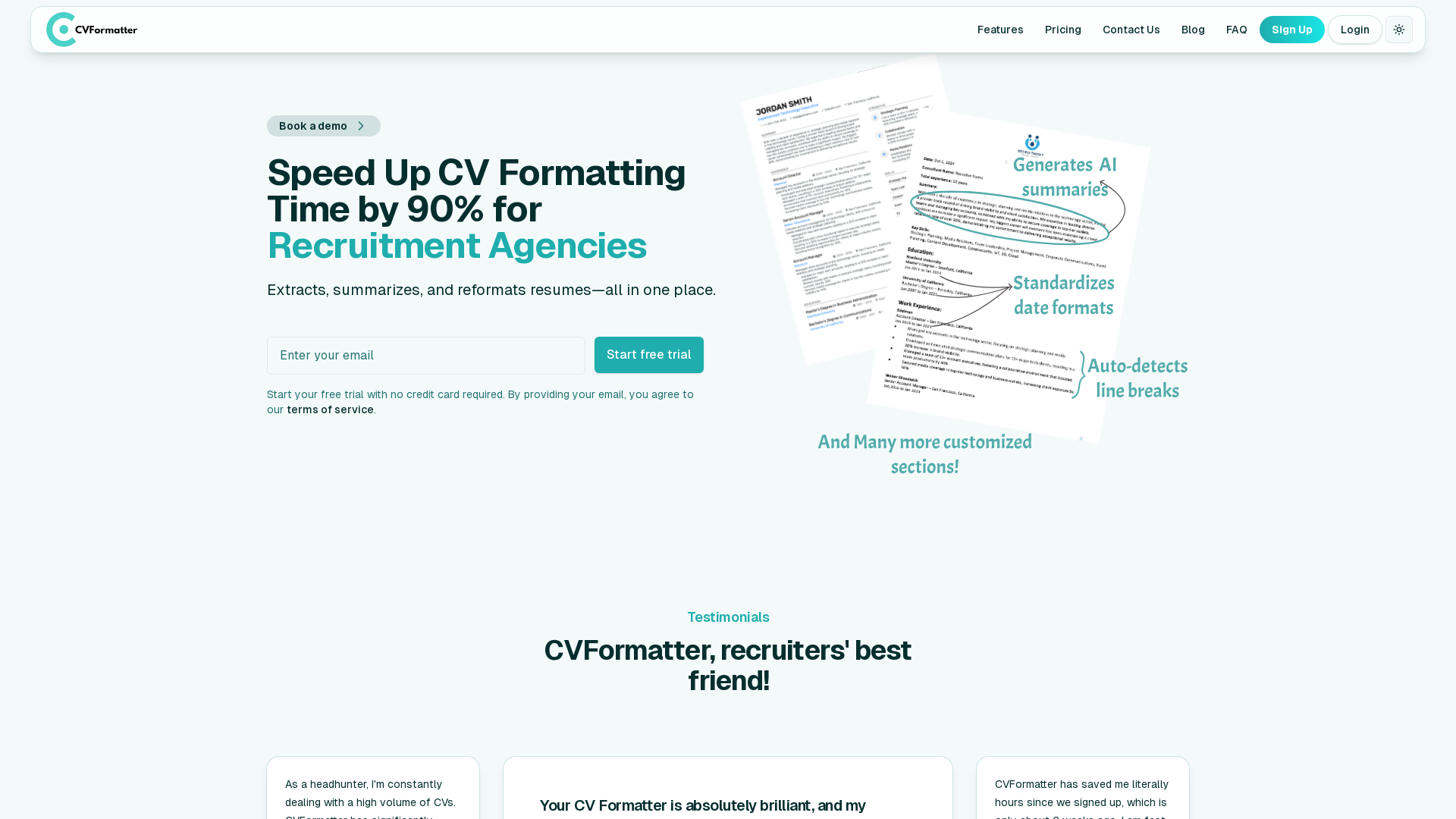This screenshot has height=819, width=1456.
Task: Expand the Features navigation dropdown
Action: (1000, 29)
